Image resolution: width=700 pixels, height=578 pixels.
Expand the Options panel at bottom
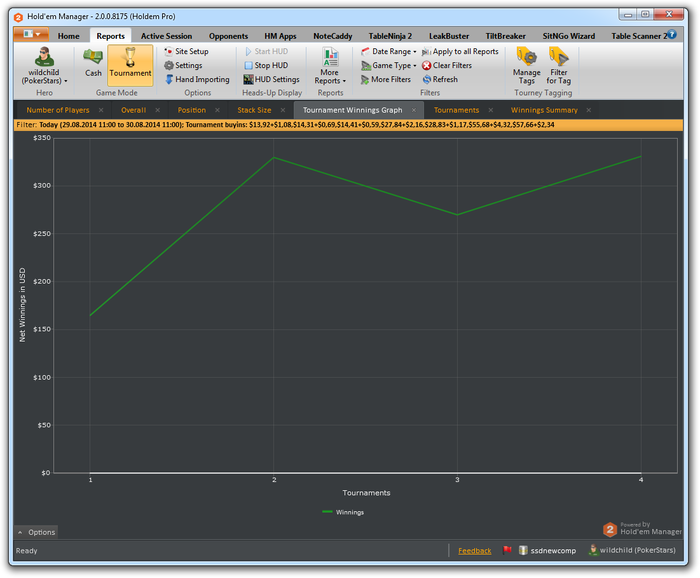click(36, 532)
